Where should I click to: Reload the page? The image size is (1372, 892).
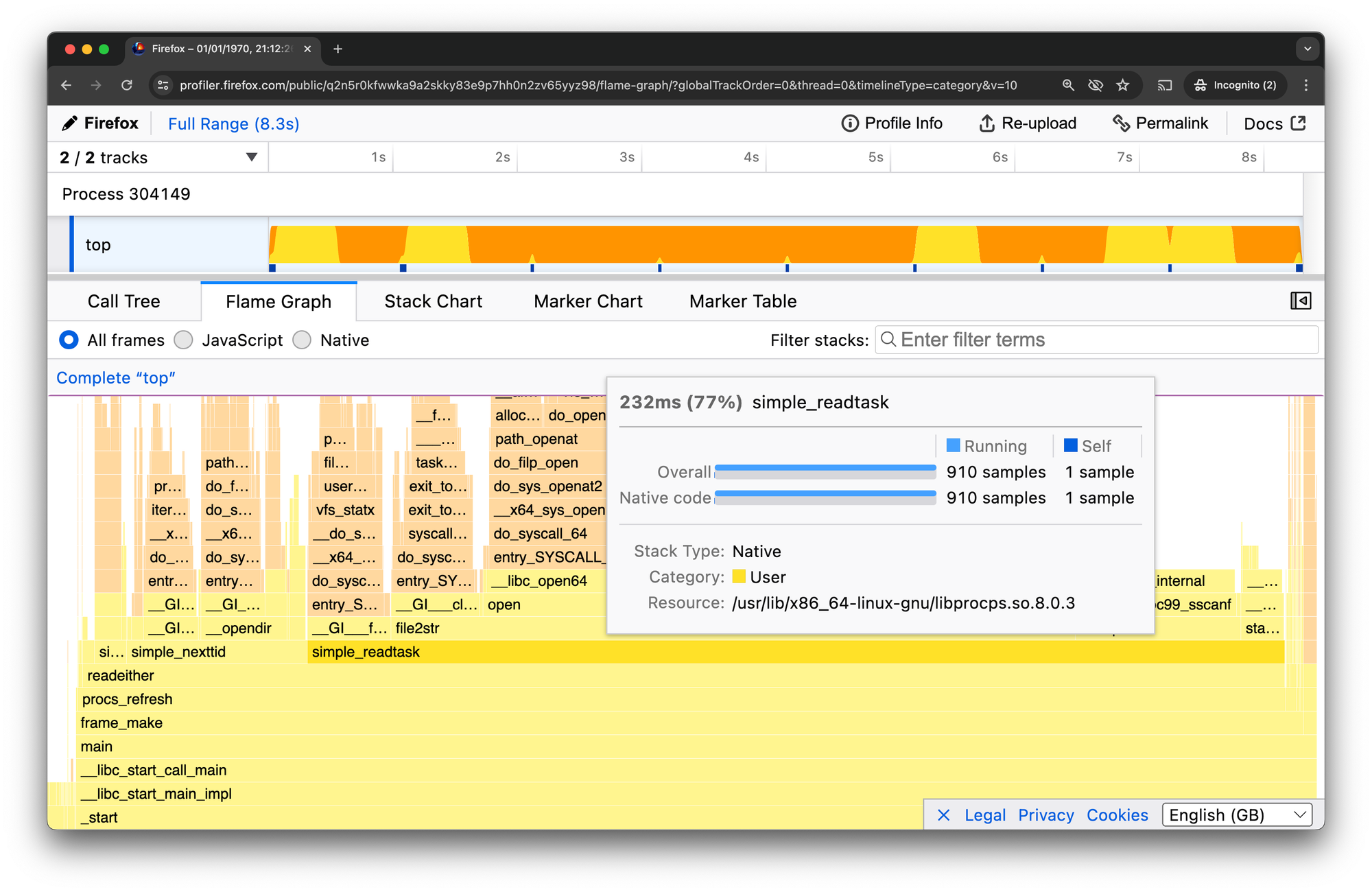(x=127, y=85)
